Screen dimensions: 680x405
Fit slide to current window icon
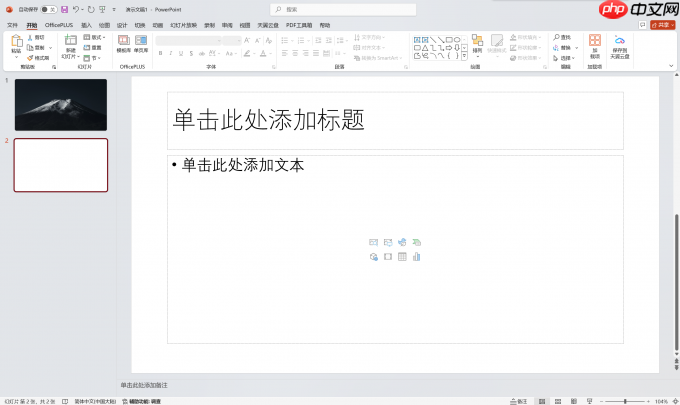pos(675,401)
